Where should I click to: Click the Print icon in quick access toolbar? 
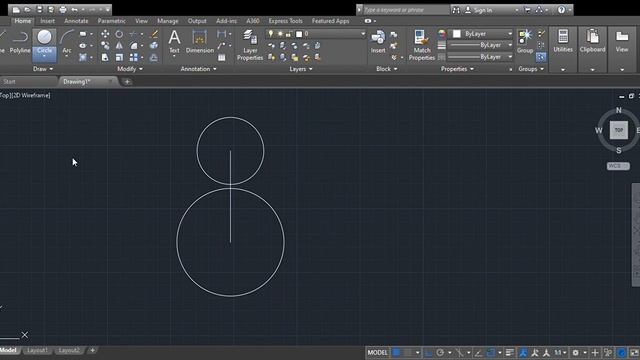click(63, 9)
